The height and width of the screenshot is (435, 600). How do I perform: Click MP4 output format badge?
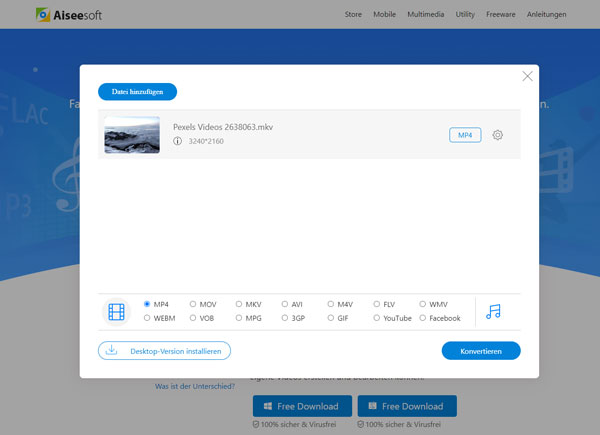465,135
